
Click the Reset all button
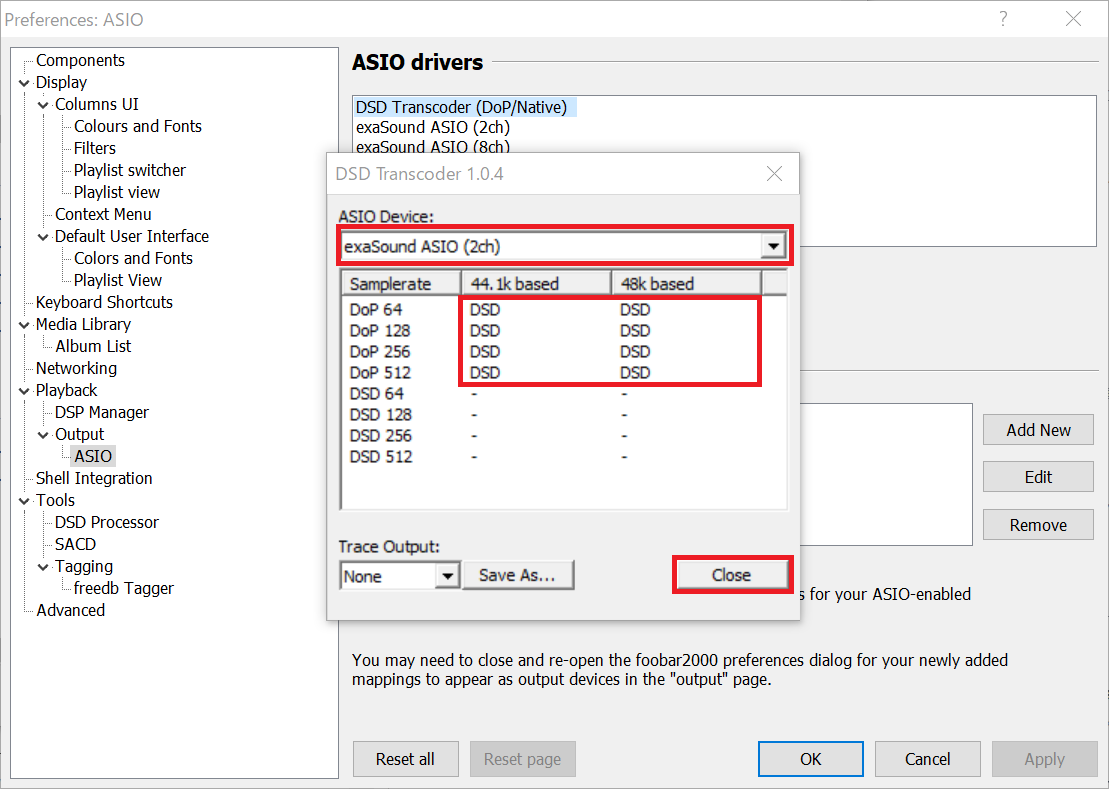(405, 759)
